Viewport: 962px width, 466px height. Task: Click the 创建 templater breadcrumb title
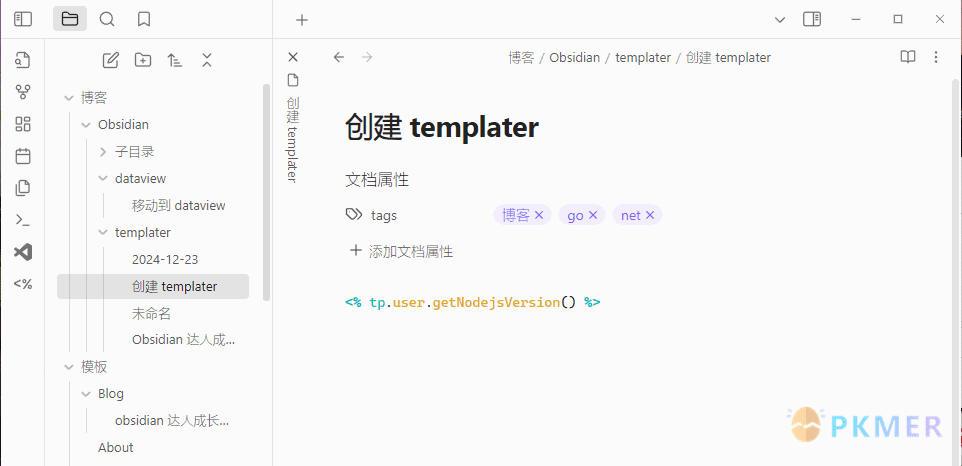[x=728, y=58]
